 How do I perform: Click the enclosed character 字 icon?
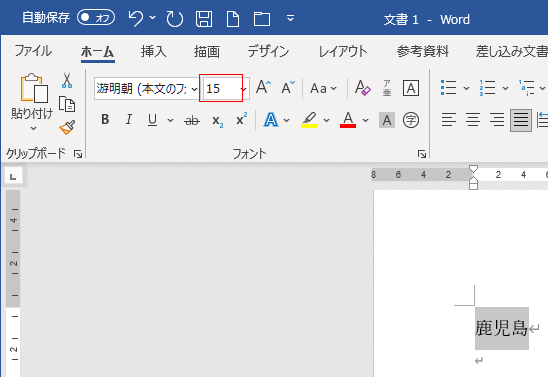tap(411, 120)
